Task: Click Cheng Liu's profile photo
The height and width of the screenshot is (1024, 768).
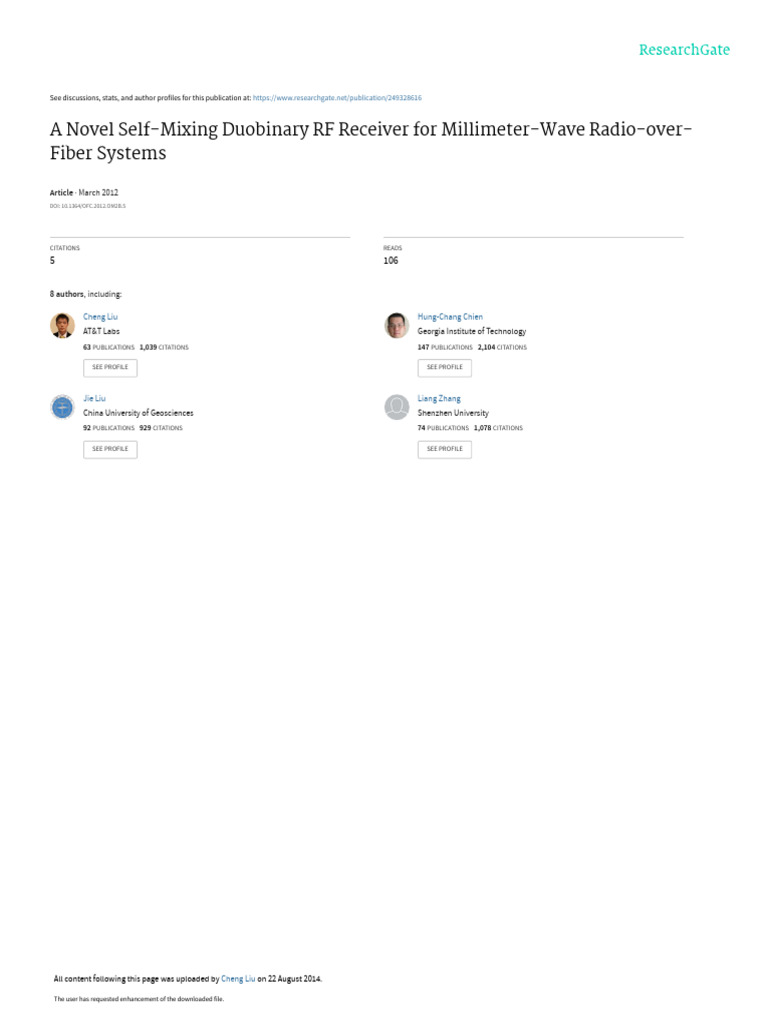Action: (x=62, y=326)
